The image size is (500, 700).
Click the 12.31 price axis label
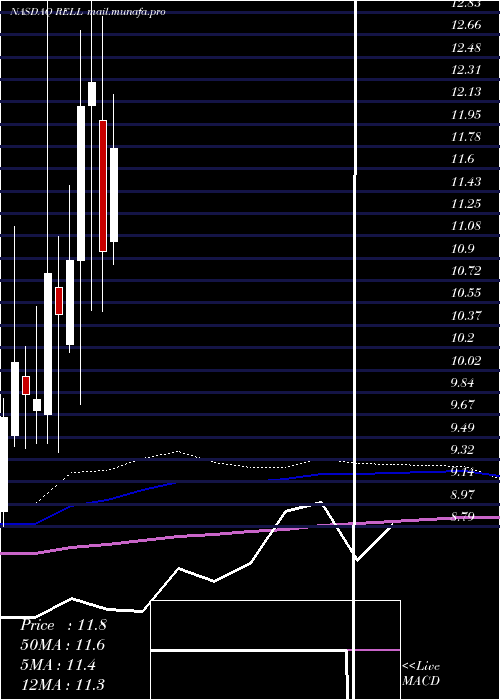[x=466, y=70]
